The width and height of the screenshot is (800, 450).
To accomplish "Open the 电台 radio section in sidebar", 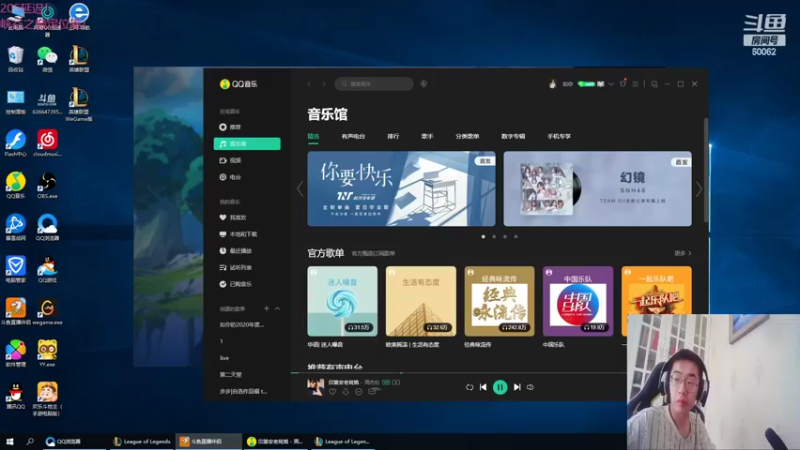I will (x=230, y=177).
